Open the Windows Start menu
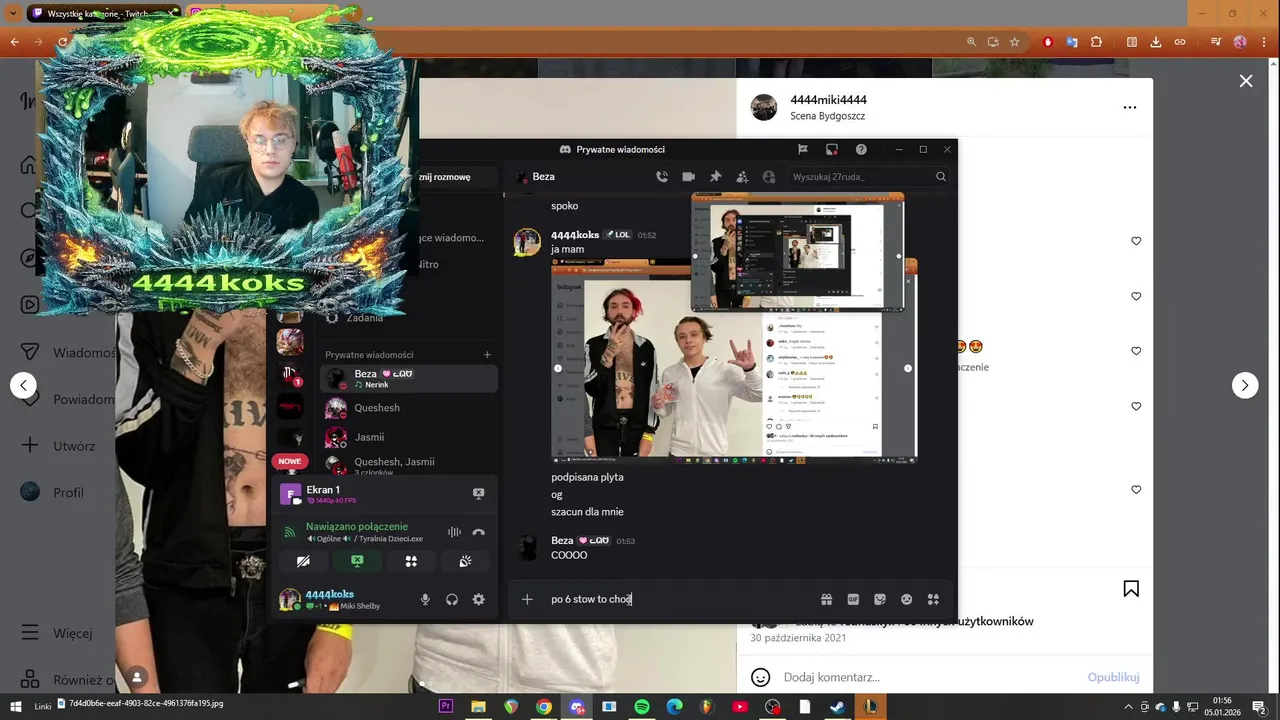This screenshot has width=1280, height=720. click(15, 706)
